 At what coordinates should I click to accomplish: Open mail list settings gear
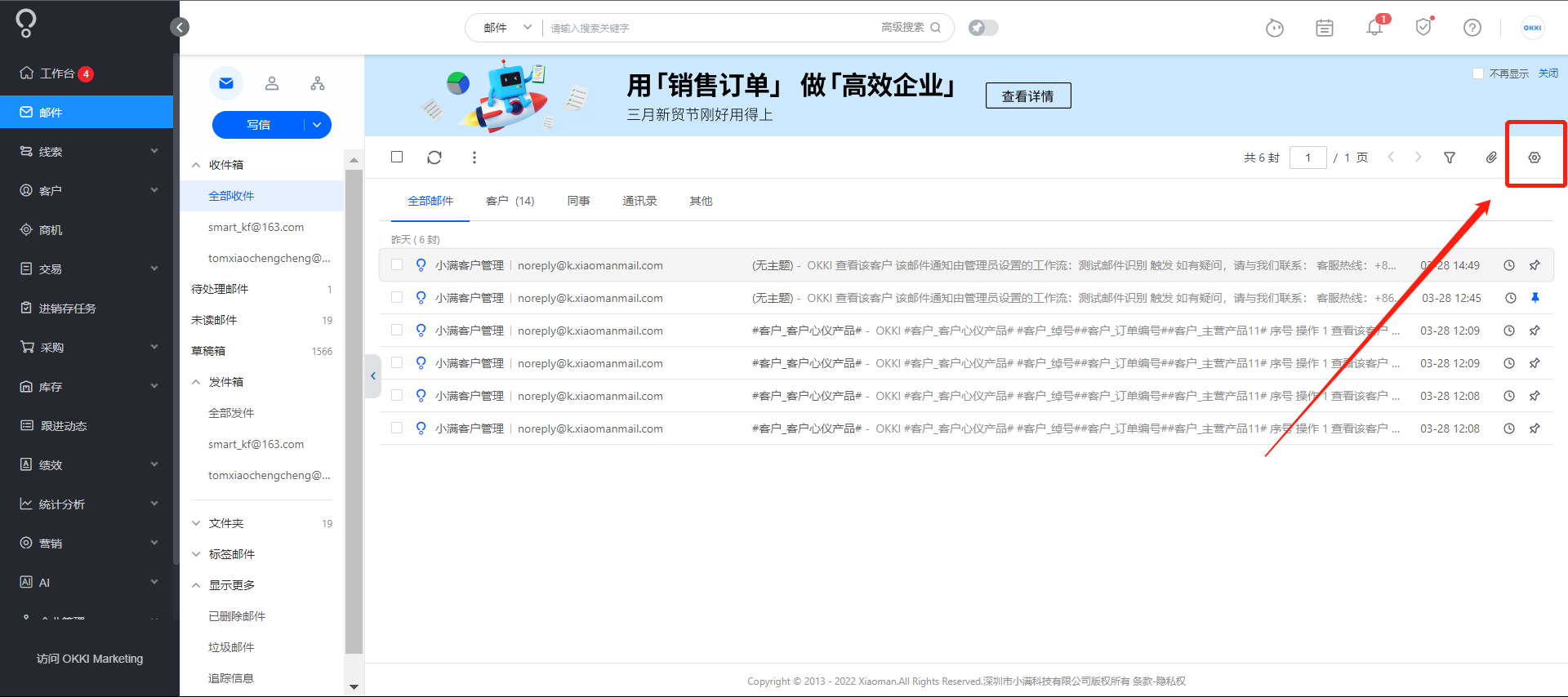(x=1535, y=158)
